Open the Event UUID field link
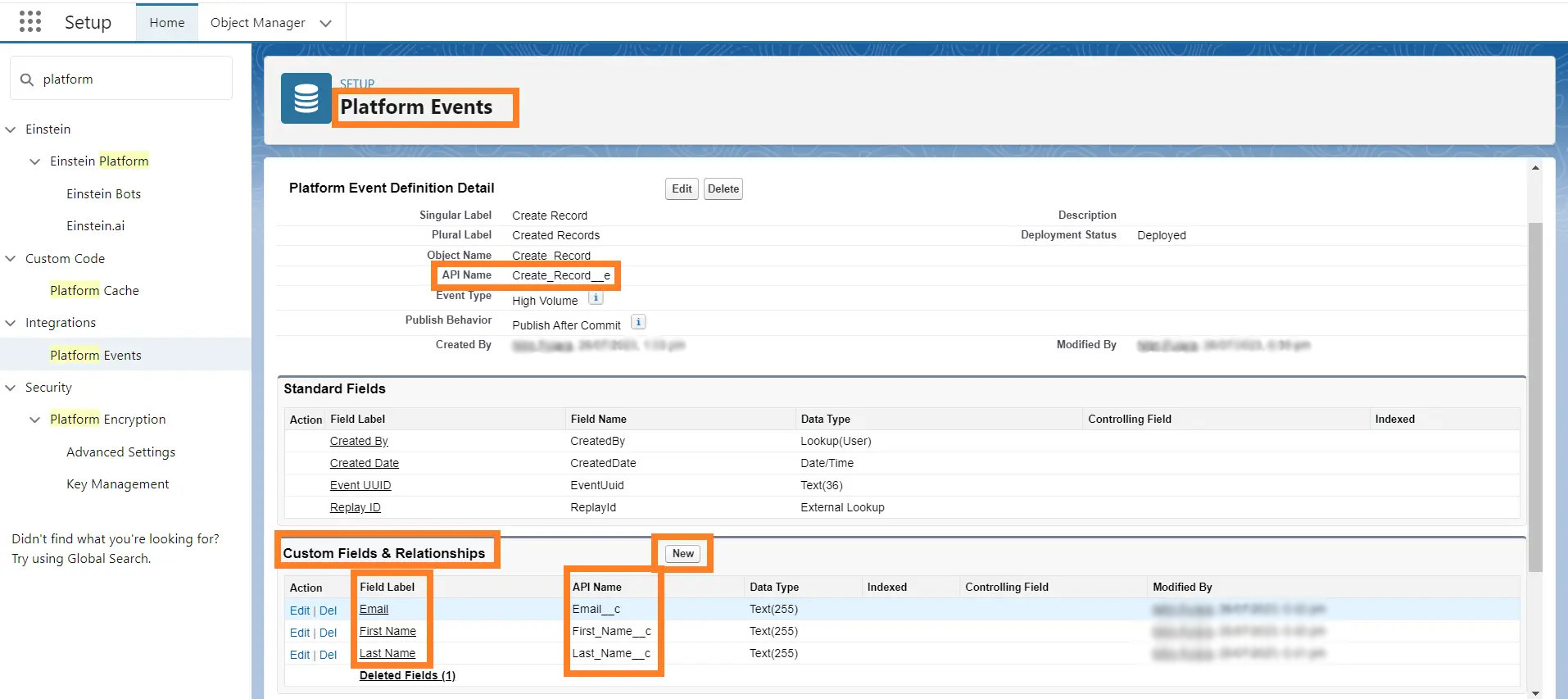1568x699 pixels. coord(360,486)
